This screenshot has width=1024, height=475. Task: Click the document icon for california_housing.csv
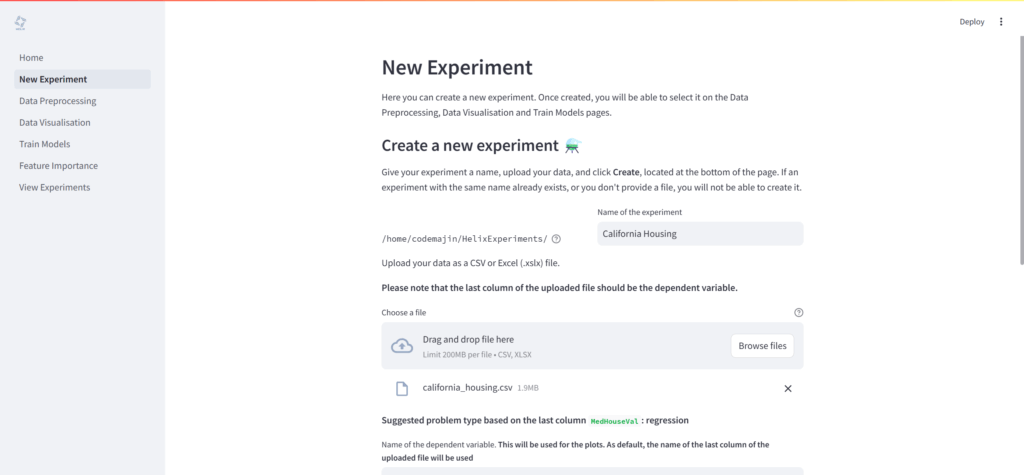tap(401, 388)
